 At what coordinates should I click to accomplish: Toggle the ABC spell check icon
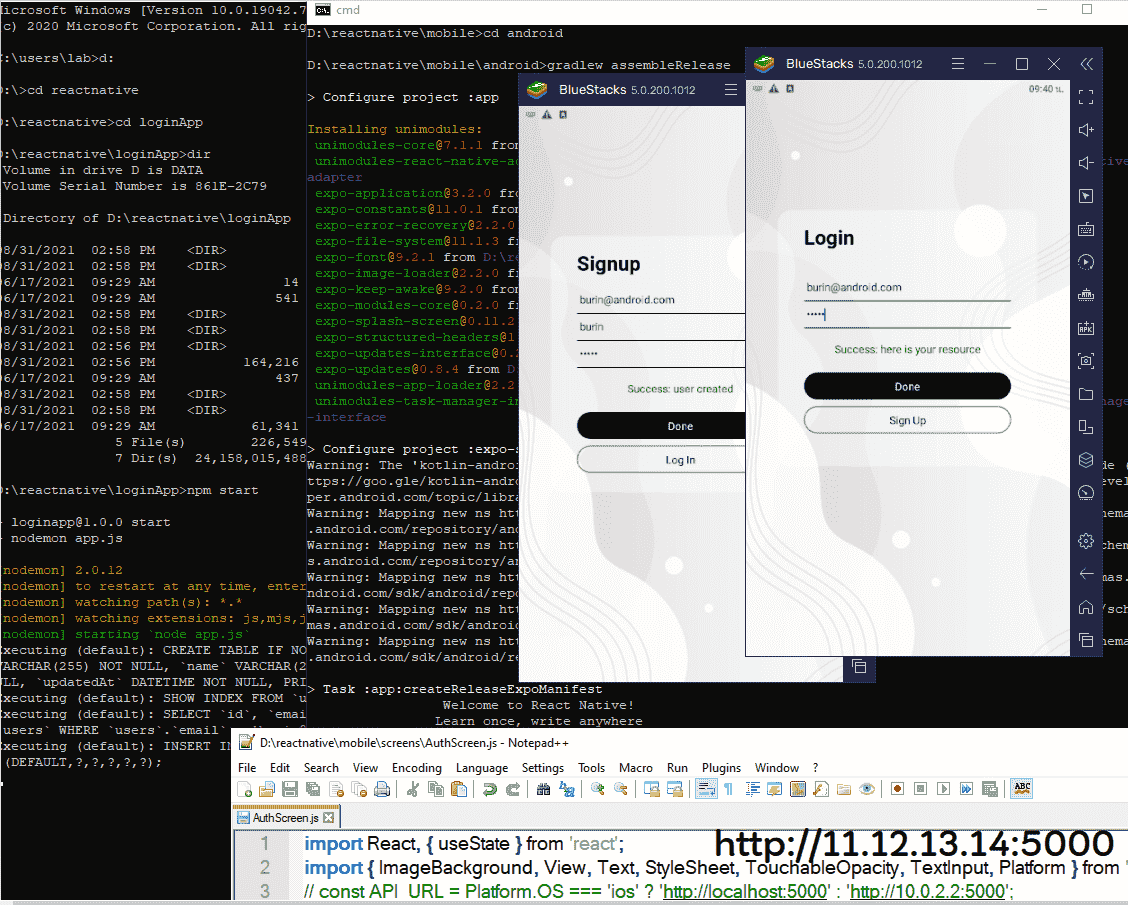coord(1022,789)
